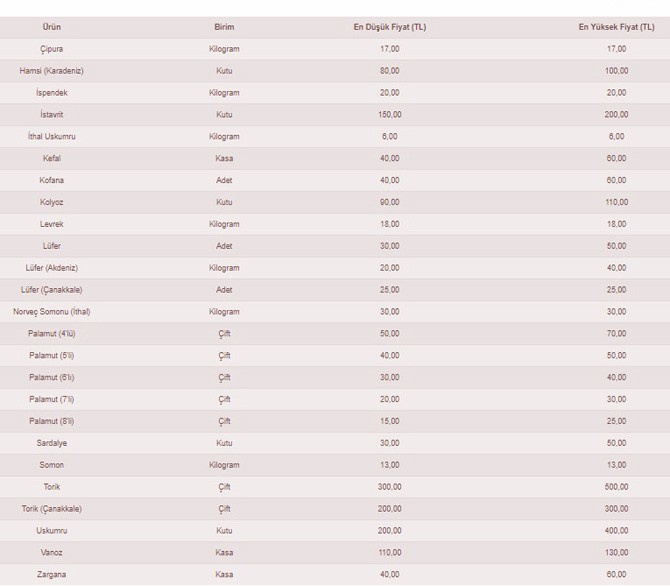This screenshot has height=586, width=670.
Task: Select the Norveç Somonu (İthal) product
Action: pyautogui.click(x=52, y=312)
